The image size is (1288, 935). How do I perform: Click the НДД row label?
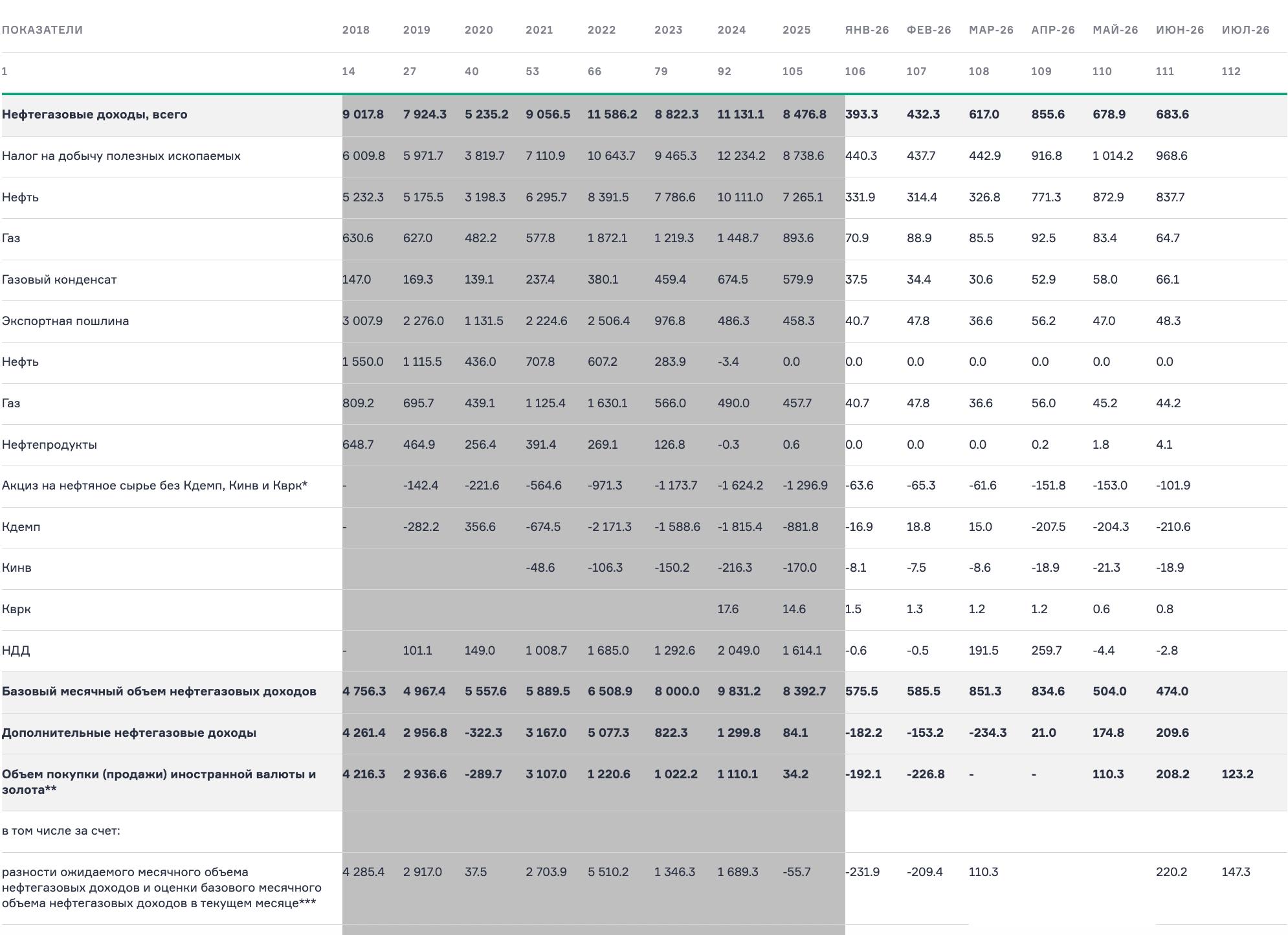tap(16, 651)
